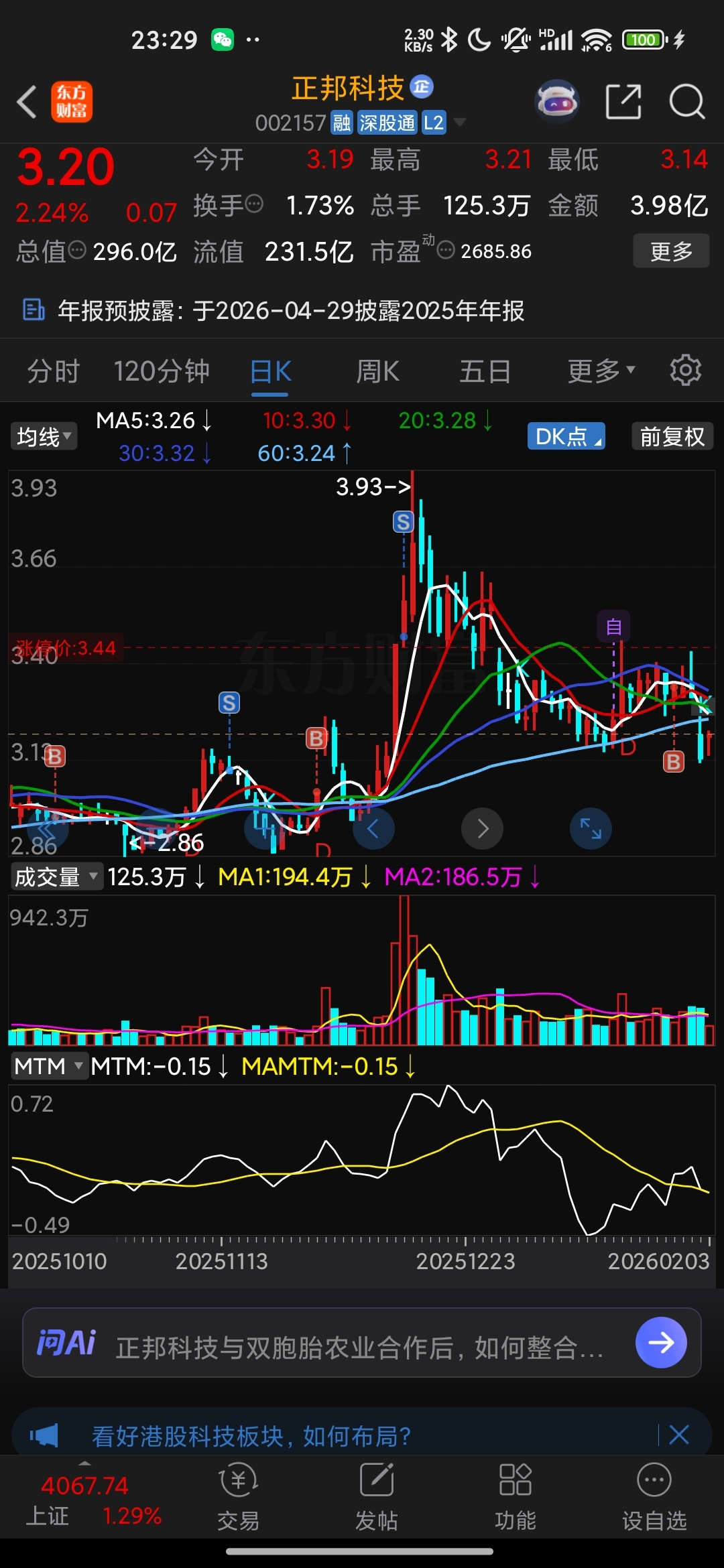This screenshot has height=1568, width=724.
Task: Open MTM indicator dropdown
Action: tap(49, 1066)
